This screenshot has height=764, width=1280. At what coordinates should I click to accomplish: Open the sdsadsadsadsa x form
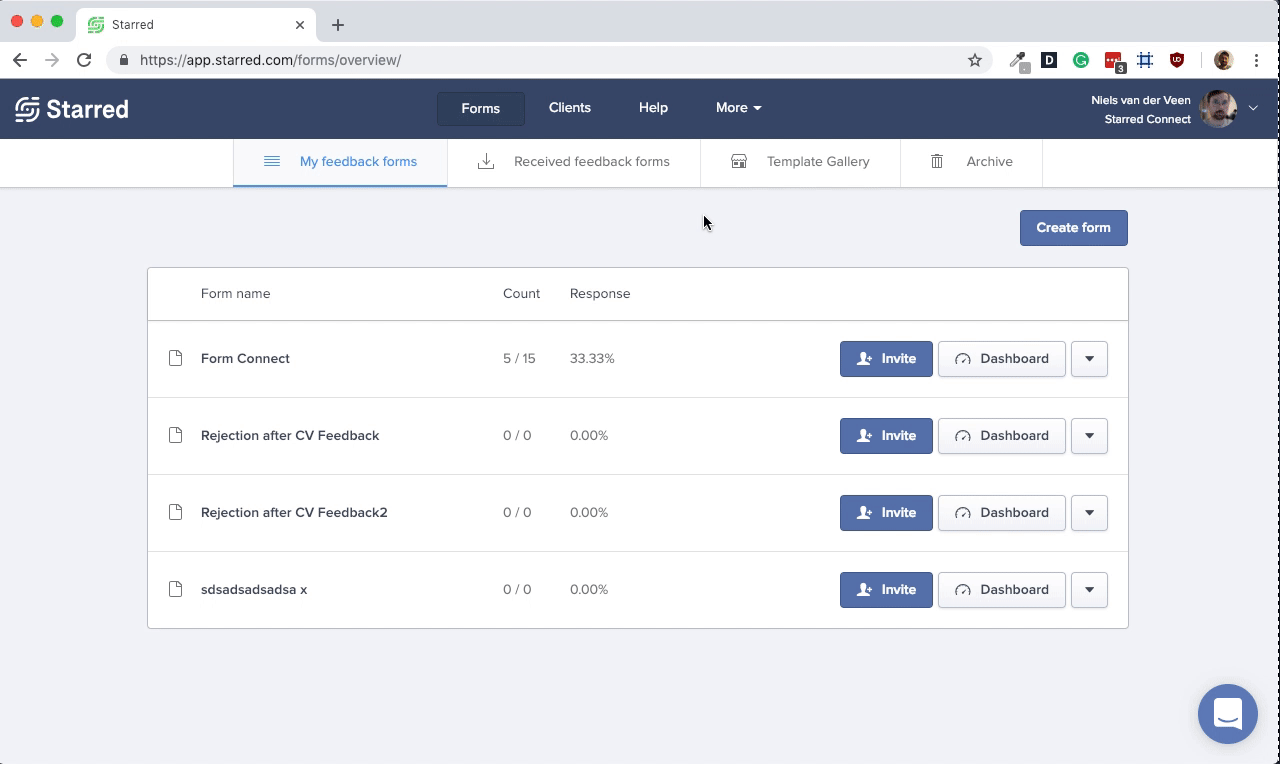click(254, 589)
